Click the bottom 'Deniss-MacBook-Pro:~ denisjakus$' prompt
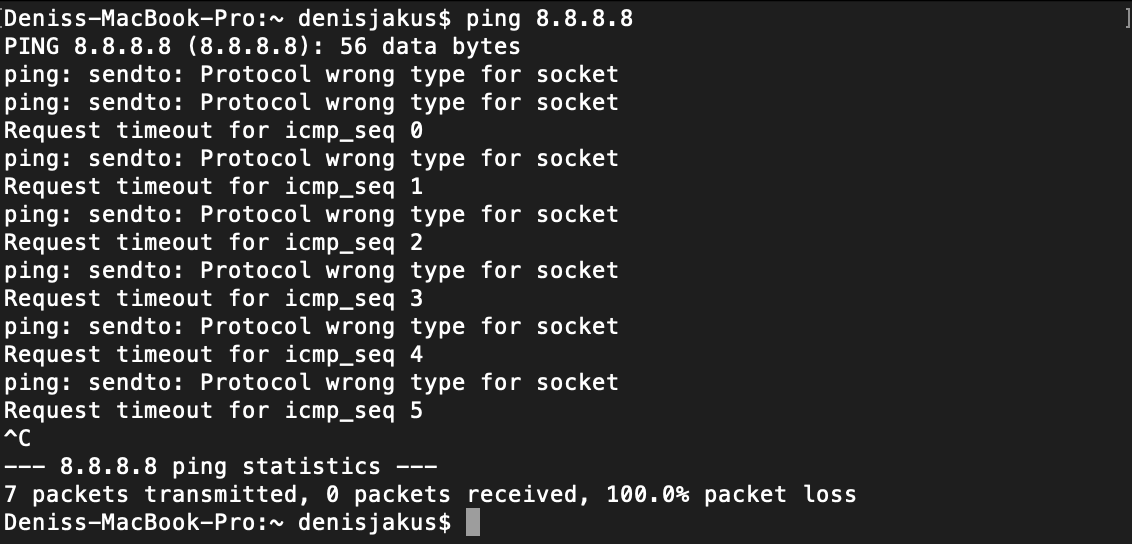The height and width of the screenshot is (544, 1132). click(228, 522)
